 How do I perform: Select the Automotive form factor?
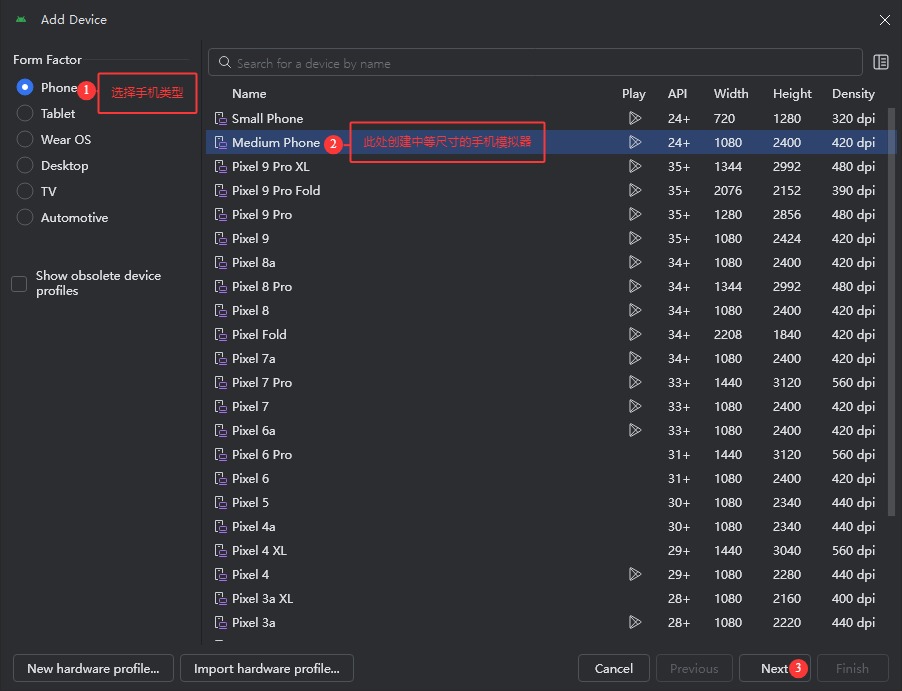[x=25, y=217]
